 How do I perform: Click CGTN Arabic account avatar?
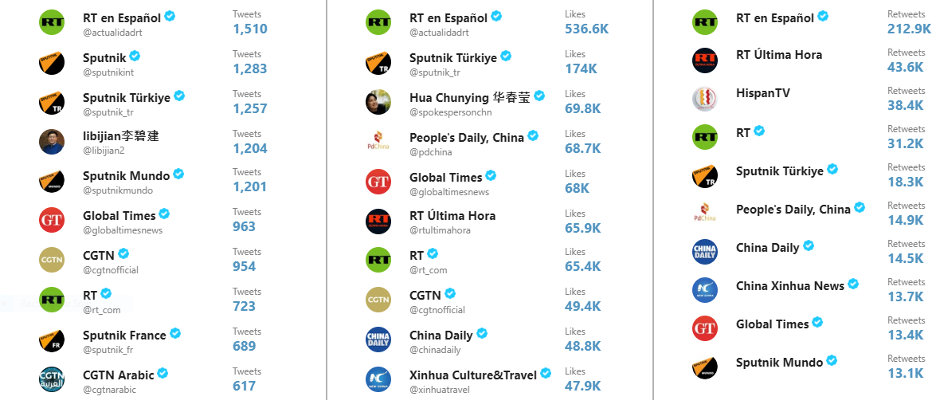pyautogui.click(x=52, y=379)
